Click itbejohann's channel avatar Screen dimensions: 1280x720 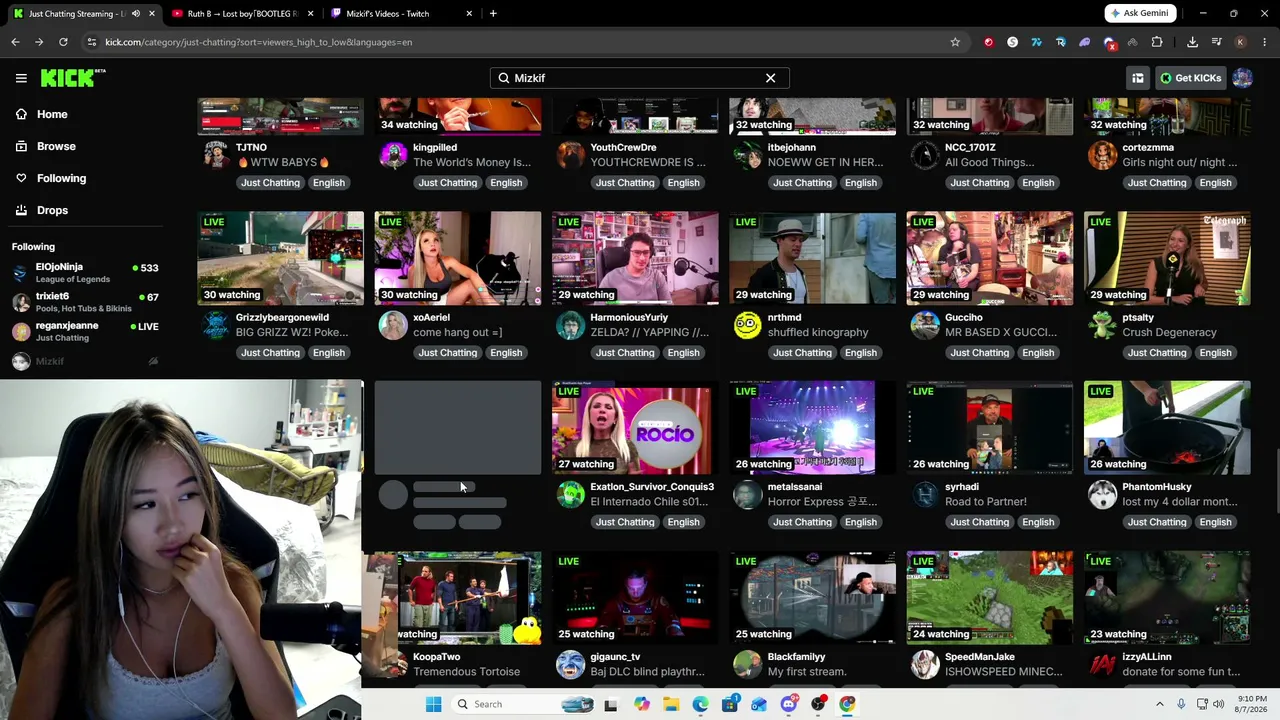coord(747,155)
